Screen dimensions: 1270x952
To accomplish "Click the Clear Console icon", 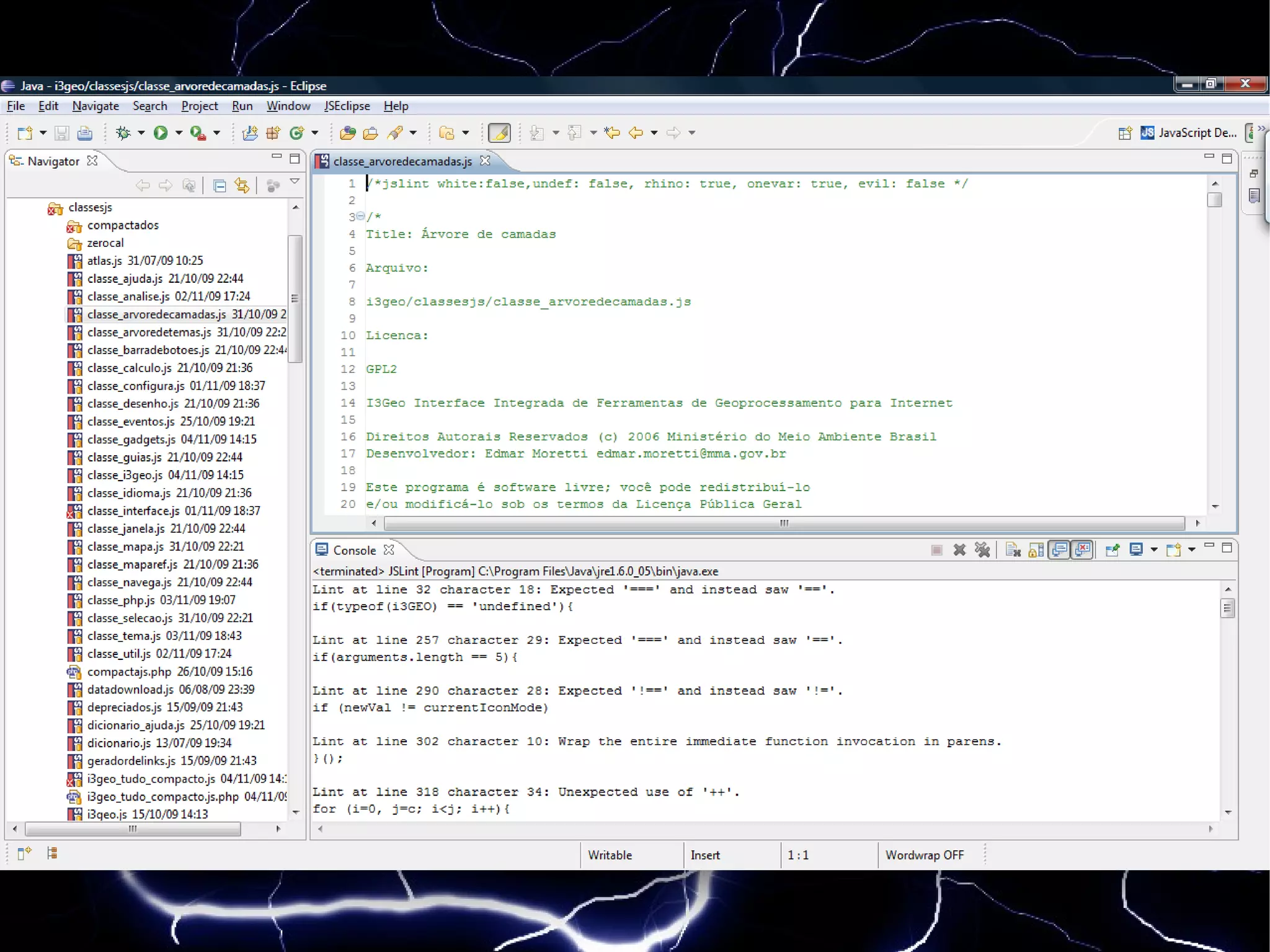I will pos(1013,549).
